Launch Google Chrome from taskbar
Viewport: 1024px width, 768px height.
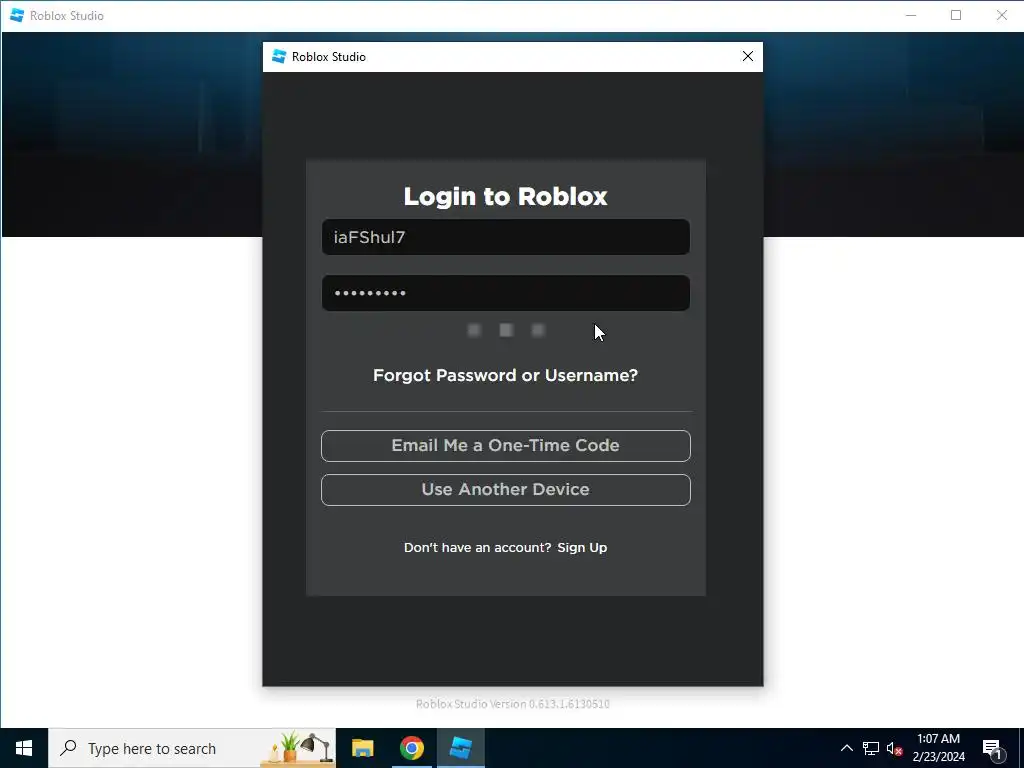pyautogui.click(x=411, y=748)
